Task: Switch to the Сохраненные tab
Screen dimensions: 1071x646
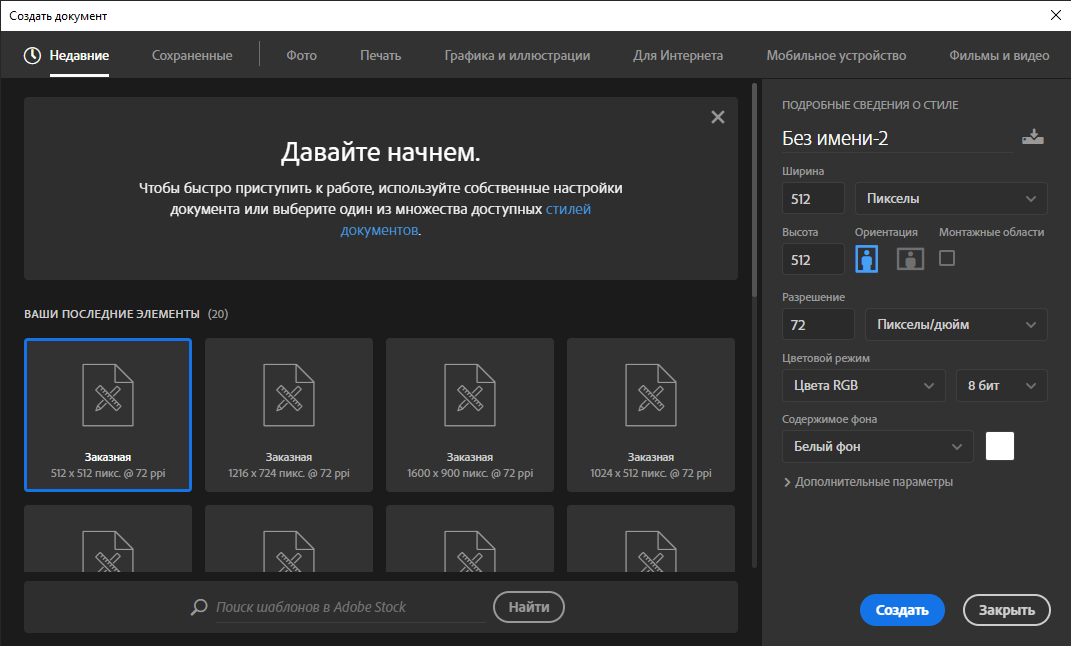Action: (x=192, y=55)
